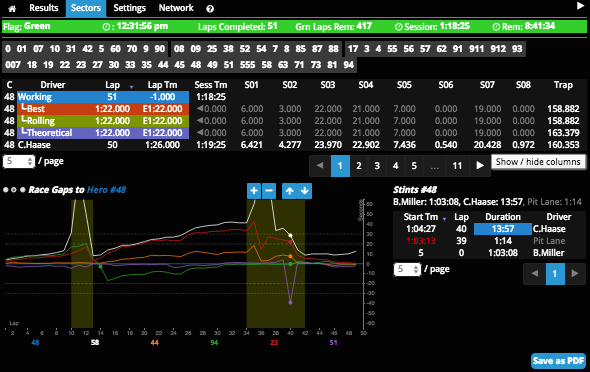Image resolution: width=590 pixels, height=372 pixels.
Task: Open the Settings tab
Action: (129, 8)
